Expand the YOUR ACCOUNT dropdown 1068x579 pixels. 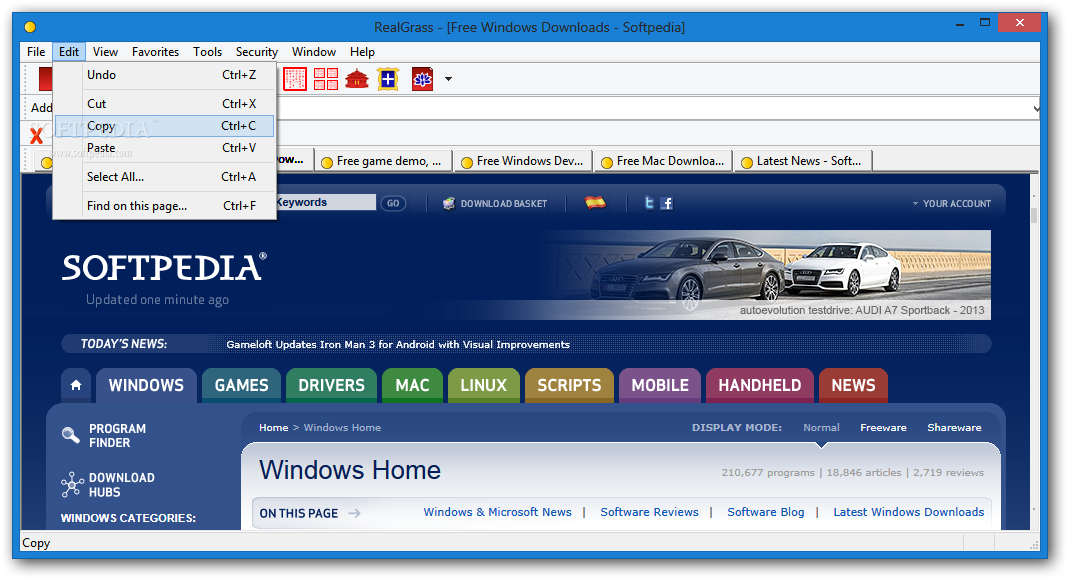952,204
